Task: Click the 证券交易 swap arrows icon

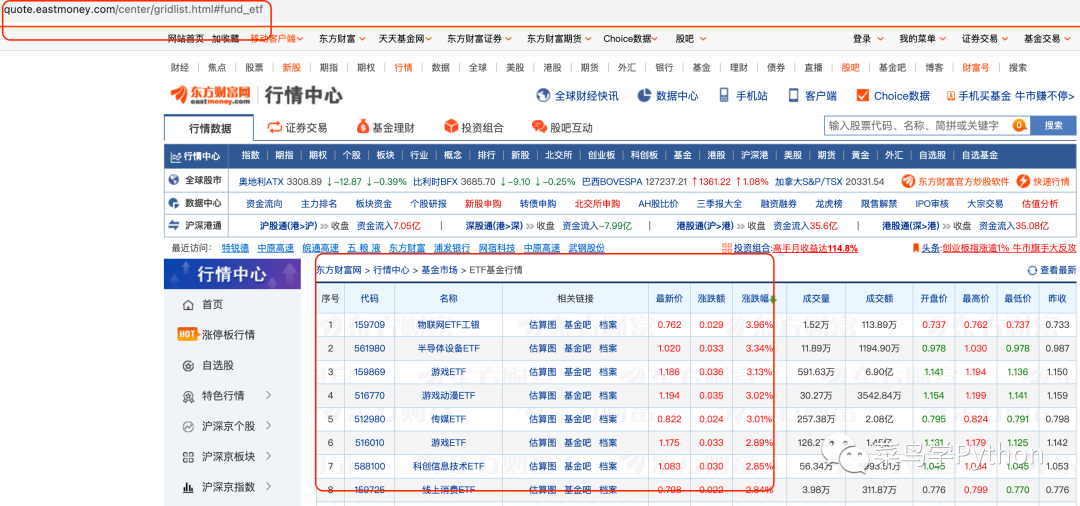Action: click(x=275, y=127)
